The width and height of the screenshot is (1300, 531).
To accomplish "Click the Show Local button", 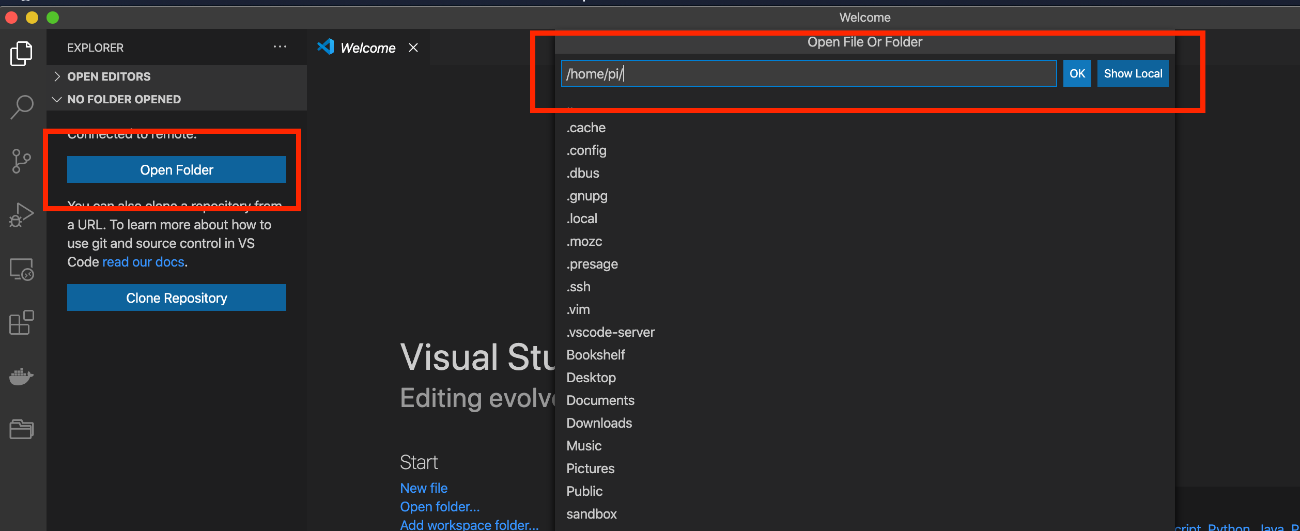I will (1133, 74).
